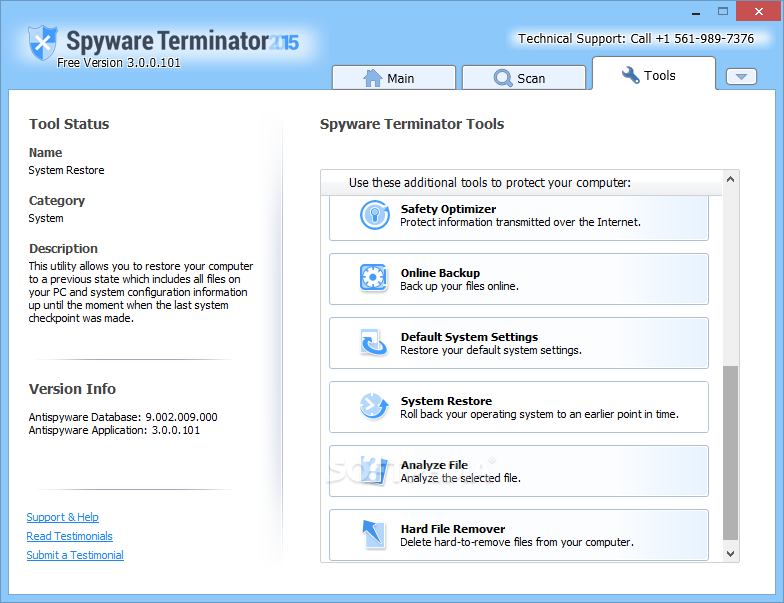
Task: Click the tools list scrollbar down arrow
Action: click(730, 554)
